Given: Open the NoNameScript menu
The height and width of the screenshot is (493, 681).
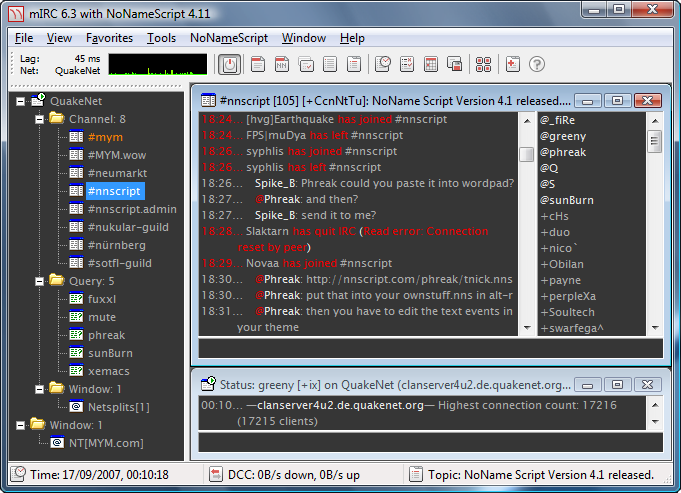Looking at the screenshot, I should pyautogui.click(x=229, y=38).
